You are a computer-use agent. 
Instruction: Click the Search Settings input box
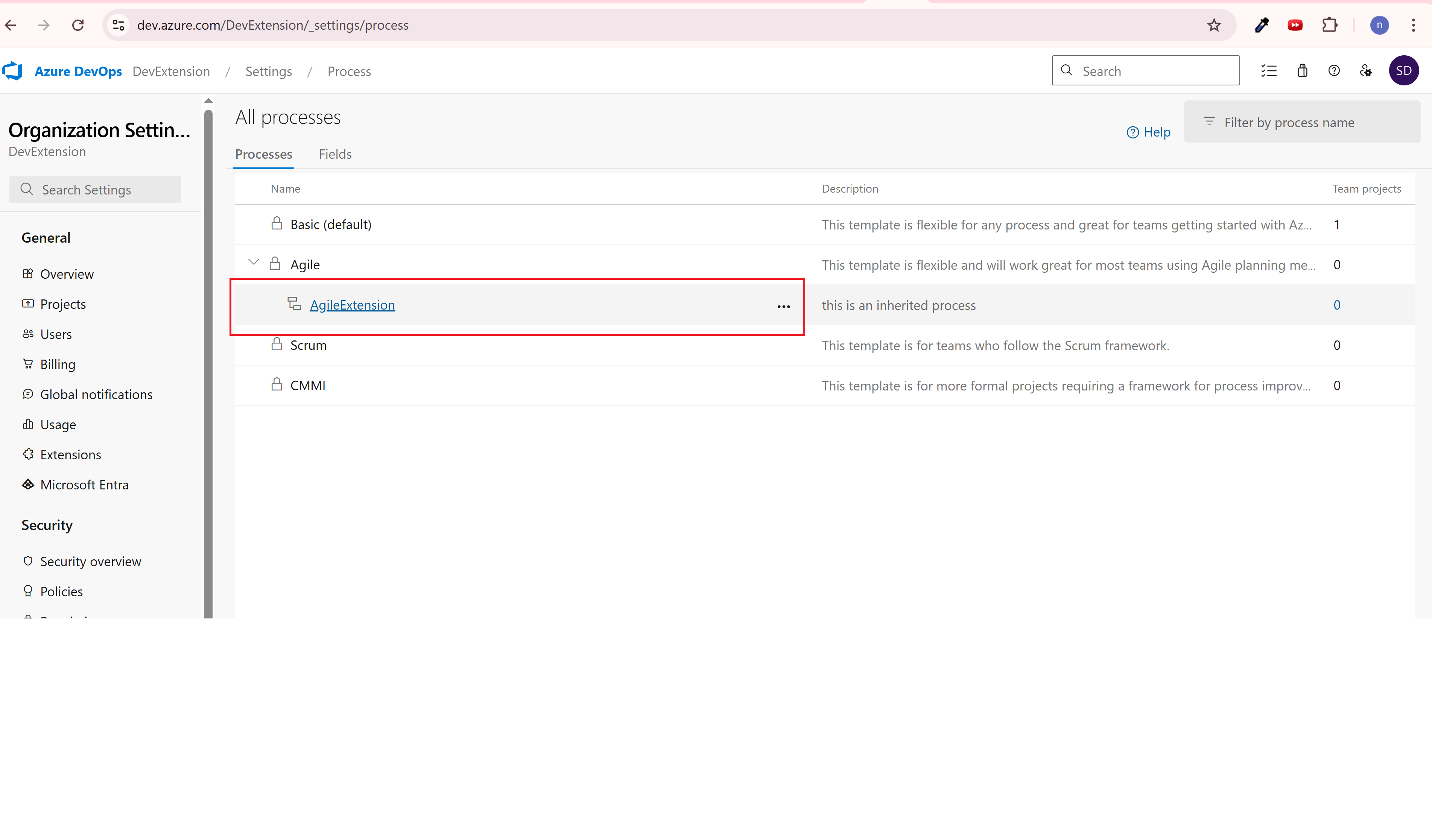point(96,189)
